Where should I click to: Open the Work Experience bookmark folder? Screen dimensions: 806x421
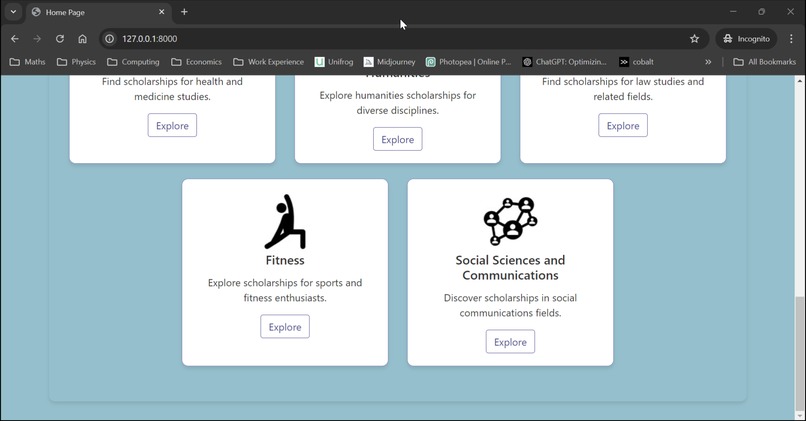click(268, 62)
